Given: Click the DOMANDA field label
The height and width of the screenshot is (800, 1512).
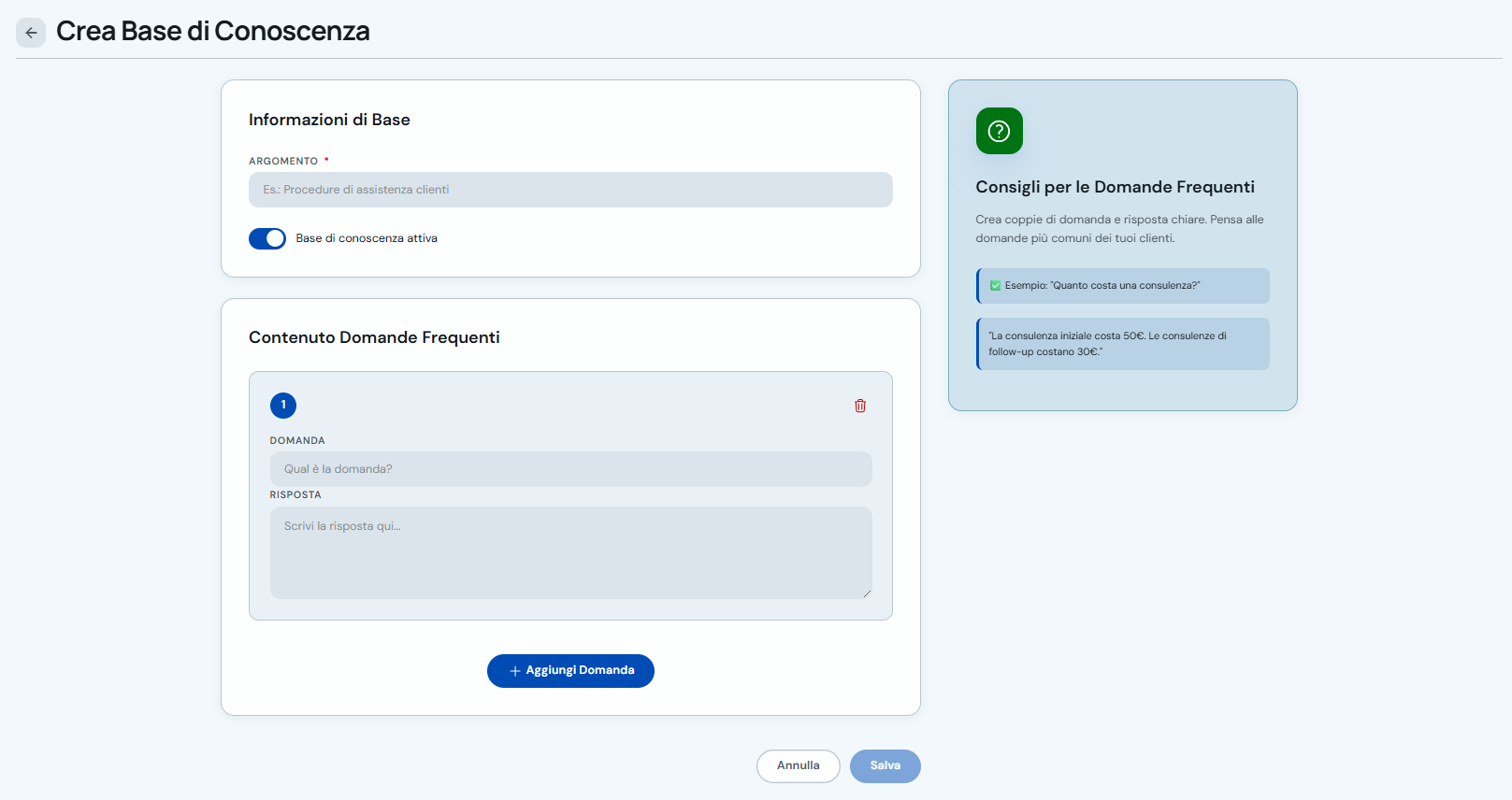Looking at the screenshot, I should [x=297, y=441].
